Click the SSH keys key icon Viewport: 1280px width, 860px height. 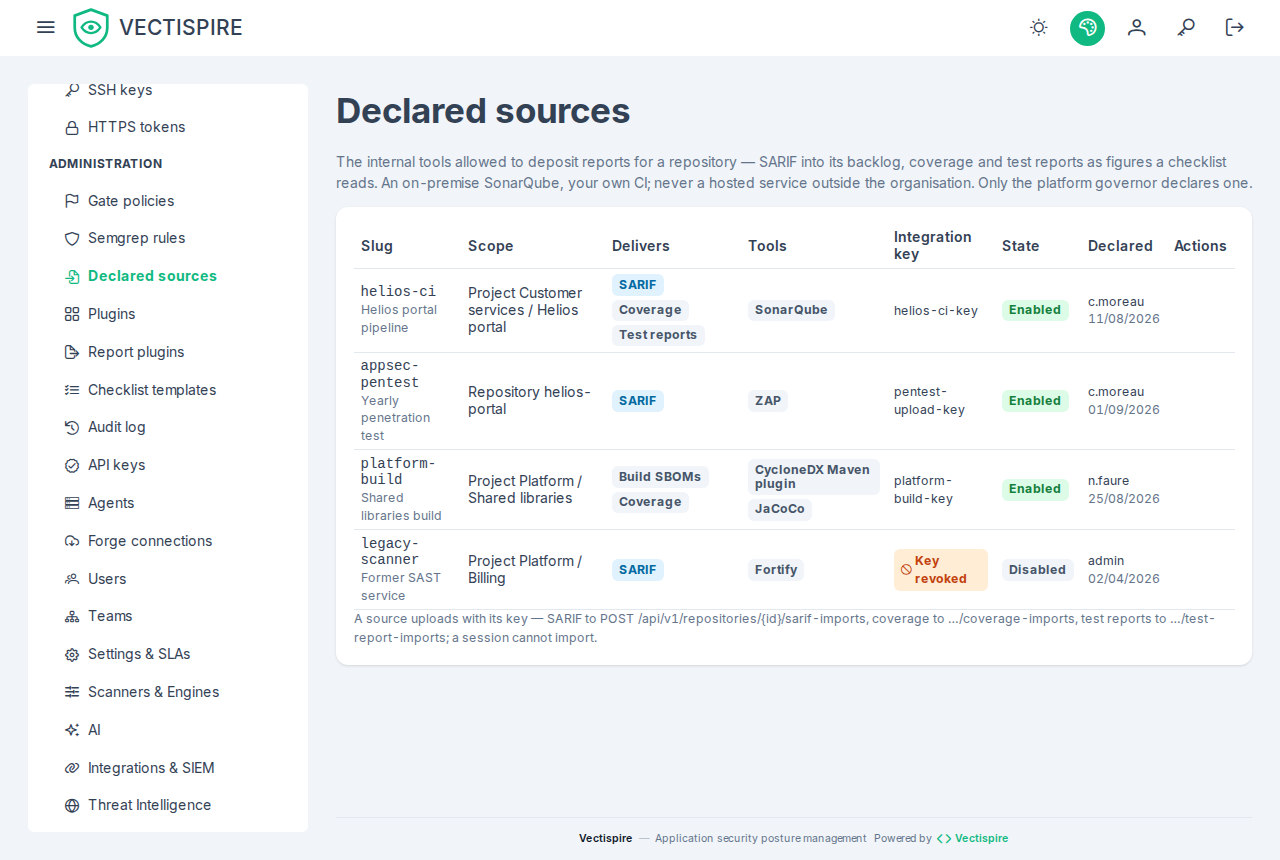(x=72, y=90)
